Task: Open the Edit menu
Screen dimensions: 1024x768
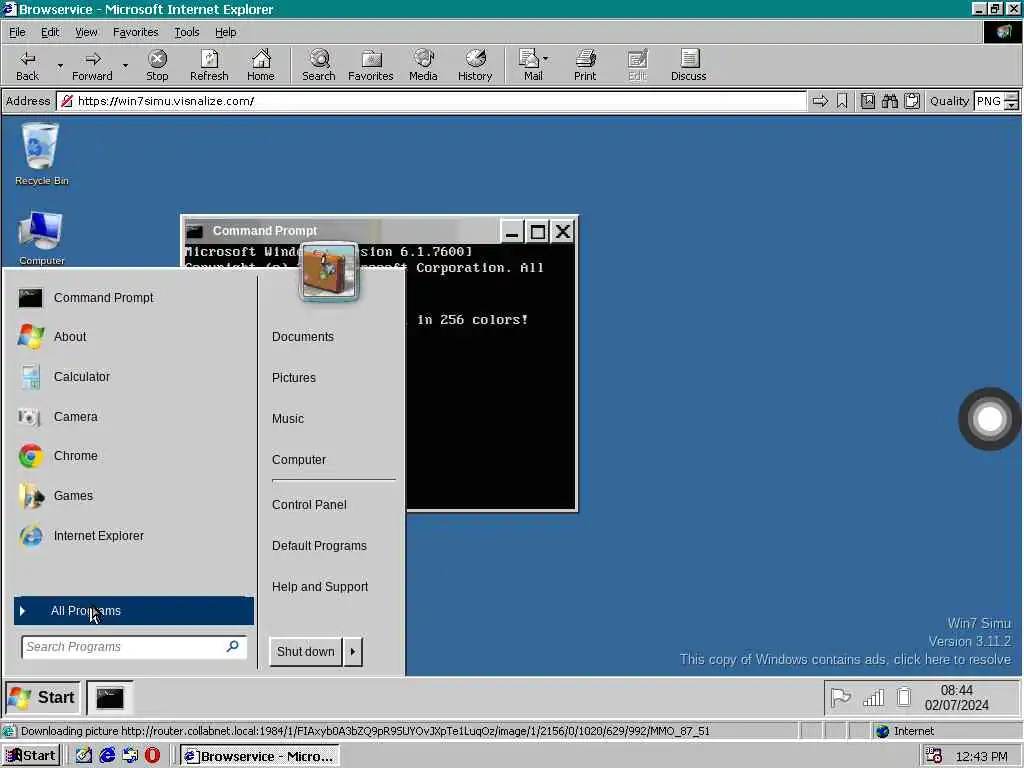Action: (x=50, y=32)
